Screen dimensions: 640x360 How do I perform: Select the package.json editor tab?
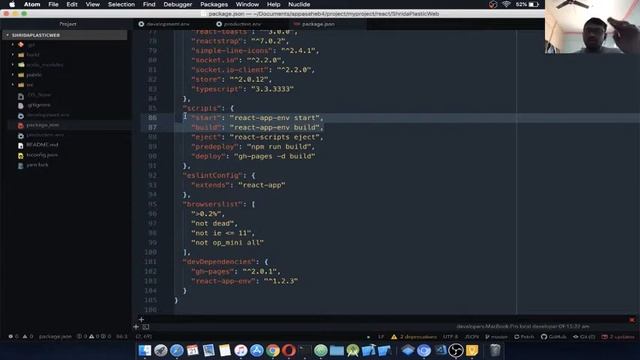pyautogui.click(x=318, y=24)
